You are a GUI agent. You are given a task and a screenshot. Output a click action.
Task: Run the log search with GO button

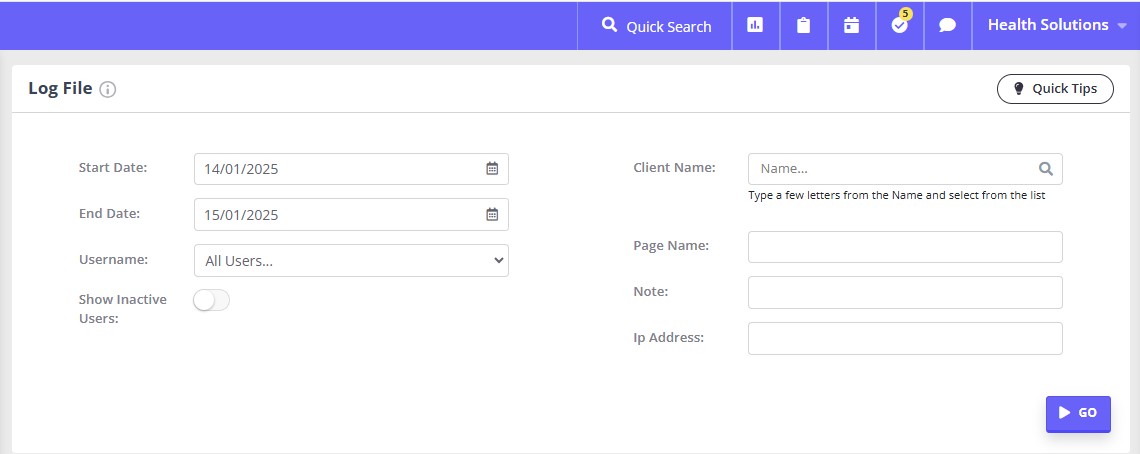click(1078, 413)
